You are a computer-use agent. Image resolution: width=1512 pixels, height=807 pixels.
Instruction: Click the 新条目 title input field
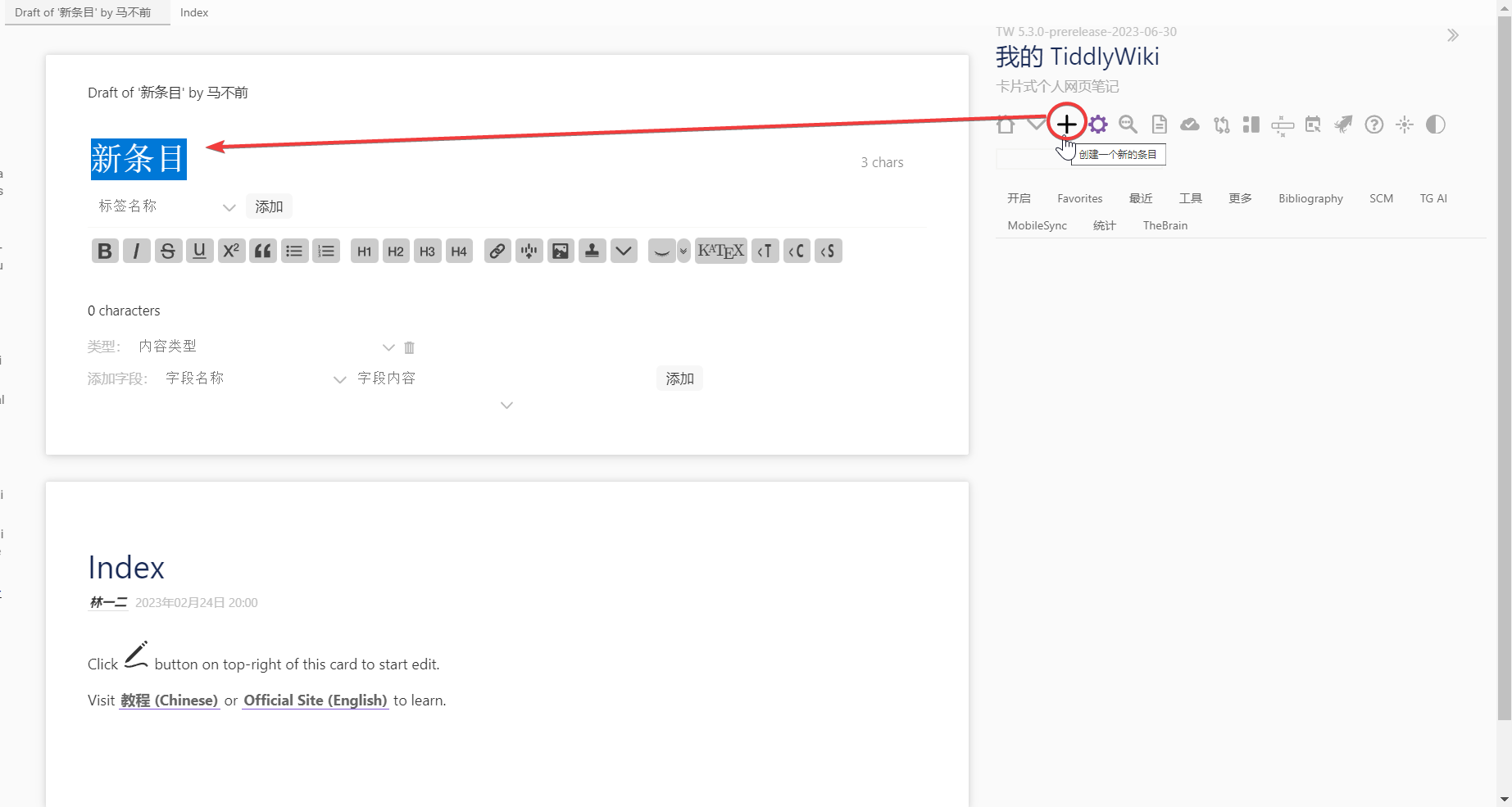click(x=466, y=159)
